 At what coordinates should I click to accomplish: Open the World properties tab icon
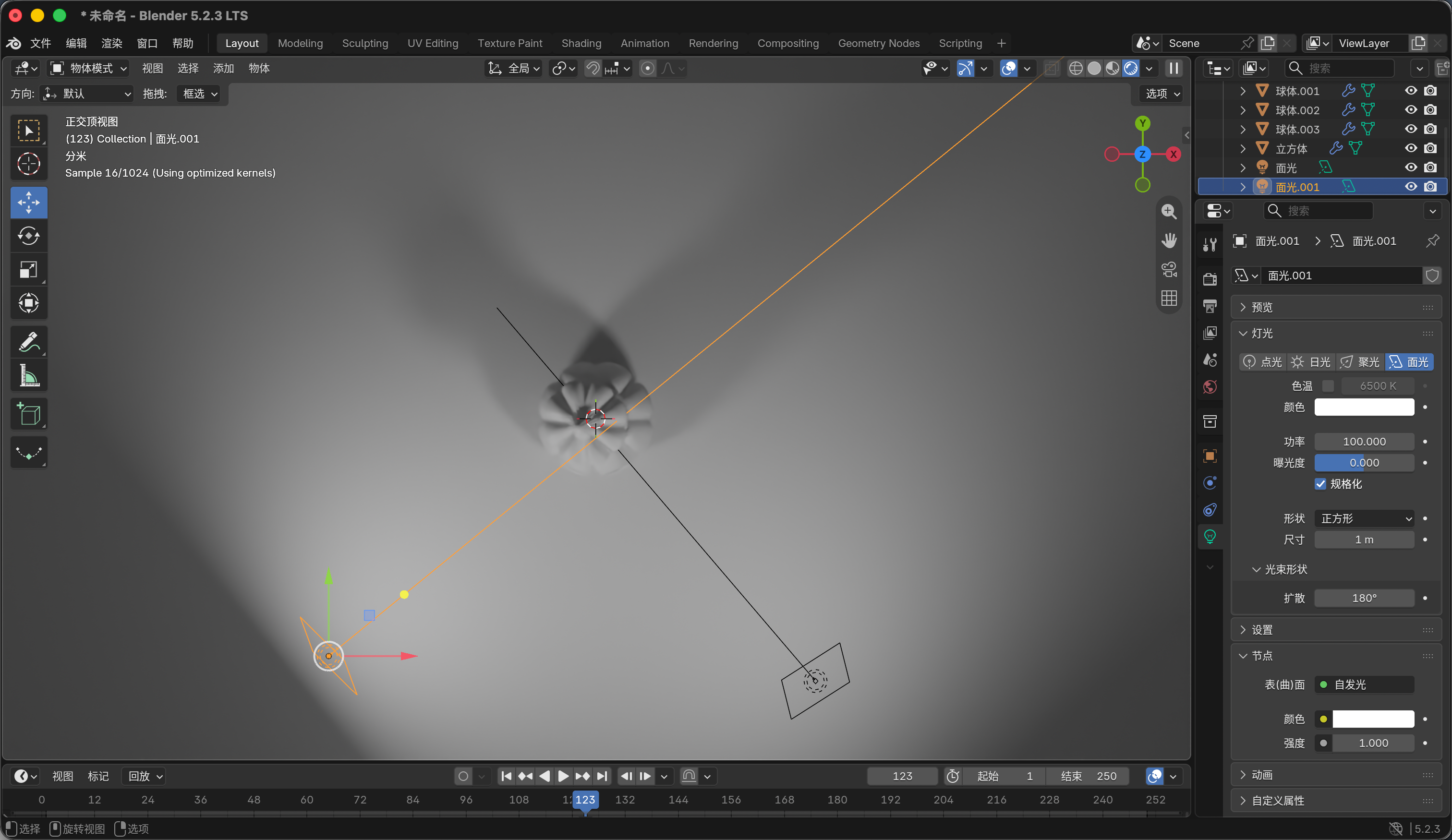pyautogui.click(x=1210, y=386)
